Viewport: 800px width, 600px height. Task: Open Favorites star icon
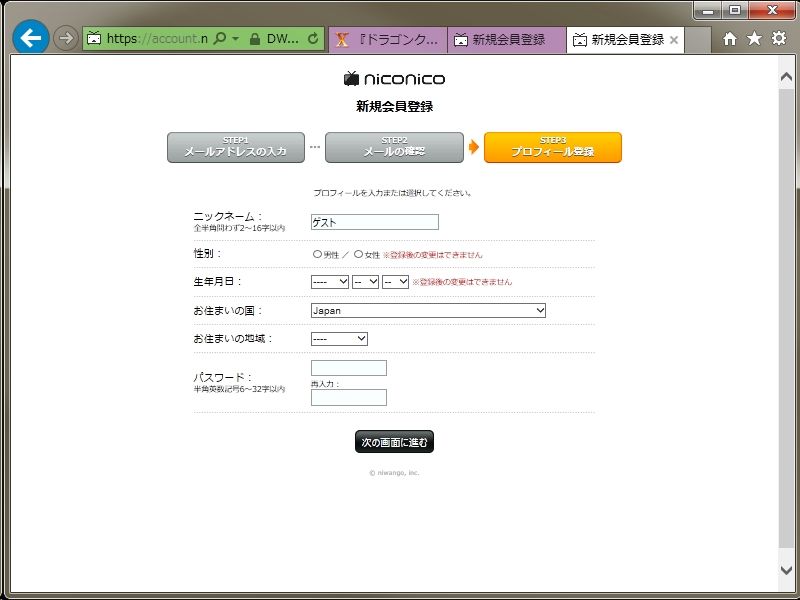click(x=754, y=38)
